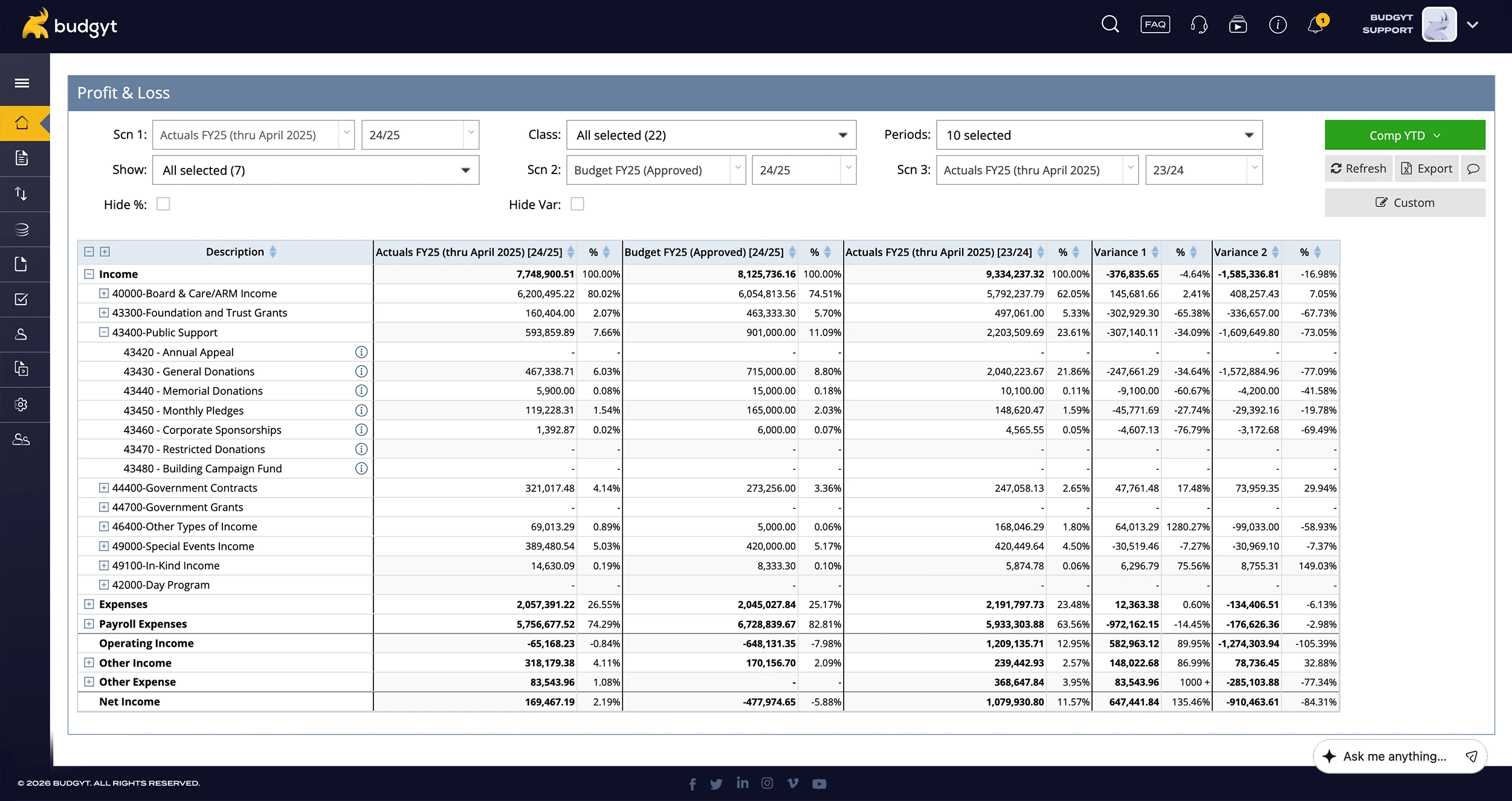Screen dimensions: 1512x801
Task: Click the Ask me anything input field
Action: [1394, 756]
